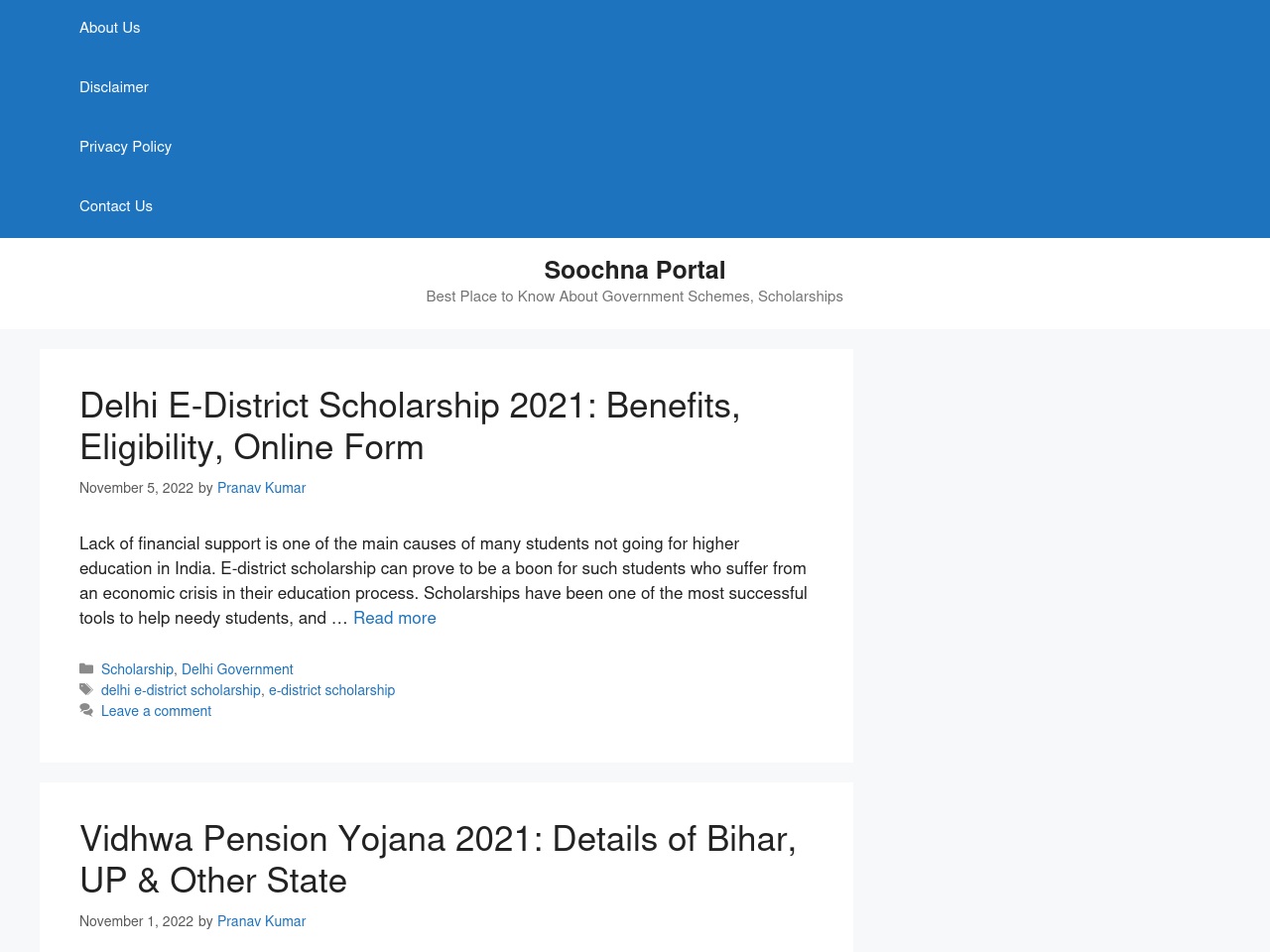Open the Disclaimer page from menu
1270x952 pixels.
(114, 87)
